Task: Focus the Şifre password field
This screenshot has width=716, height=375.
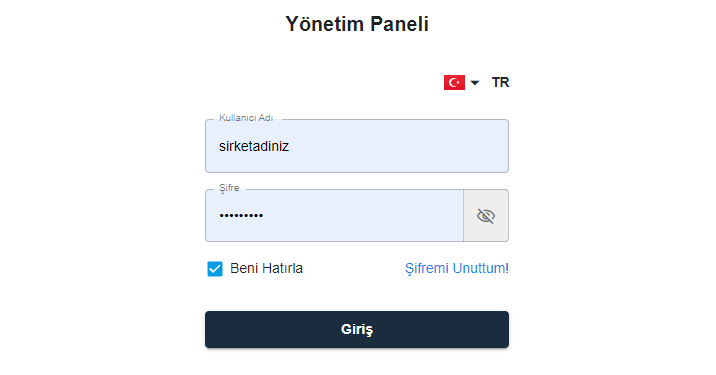Action: click(x=334, y=216)
